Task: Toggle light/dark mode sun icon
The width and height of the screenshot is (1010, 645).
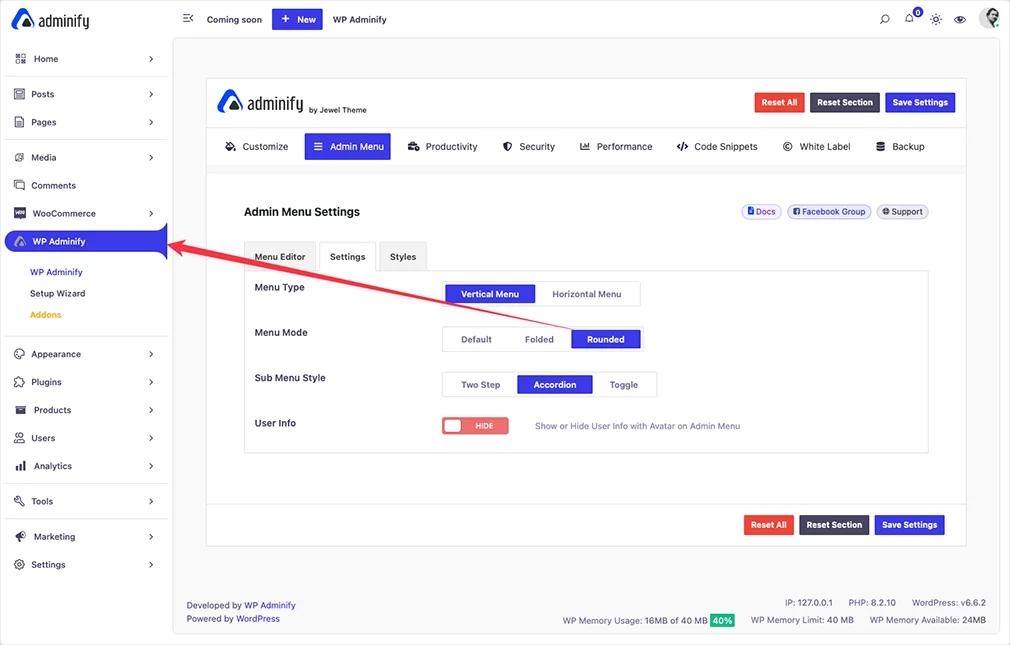Action: (x=935, y=19)
